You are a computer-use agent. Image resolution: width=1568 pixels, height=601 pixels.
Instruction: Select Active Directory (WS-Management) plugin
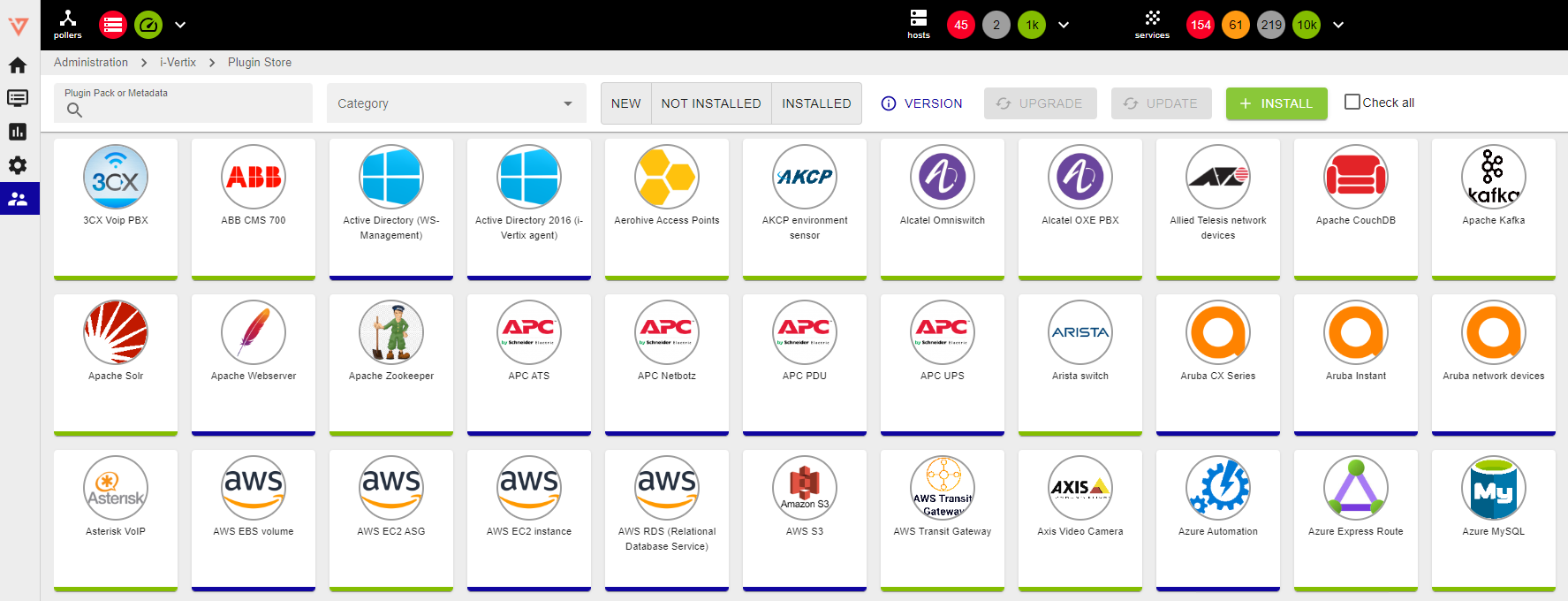pyautogui.click(x=391, y=209)
